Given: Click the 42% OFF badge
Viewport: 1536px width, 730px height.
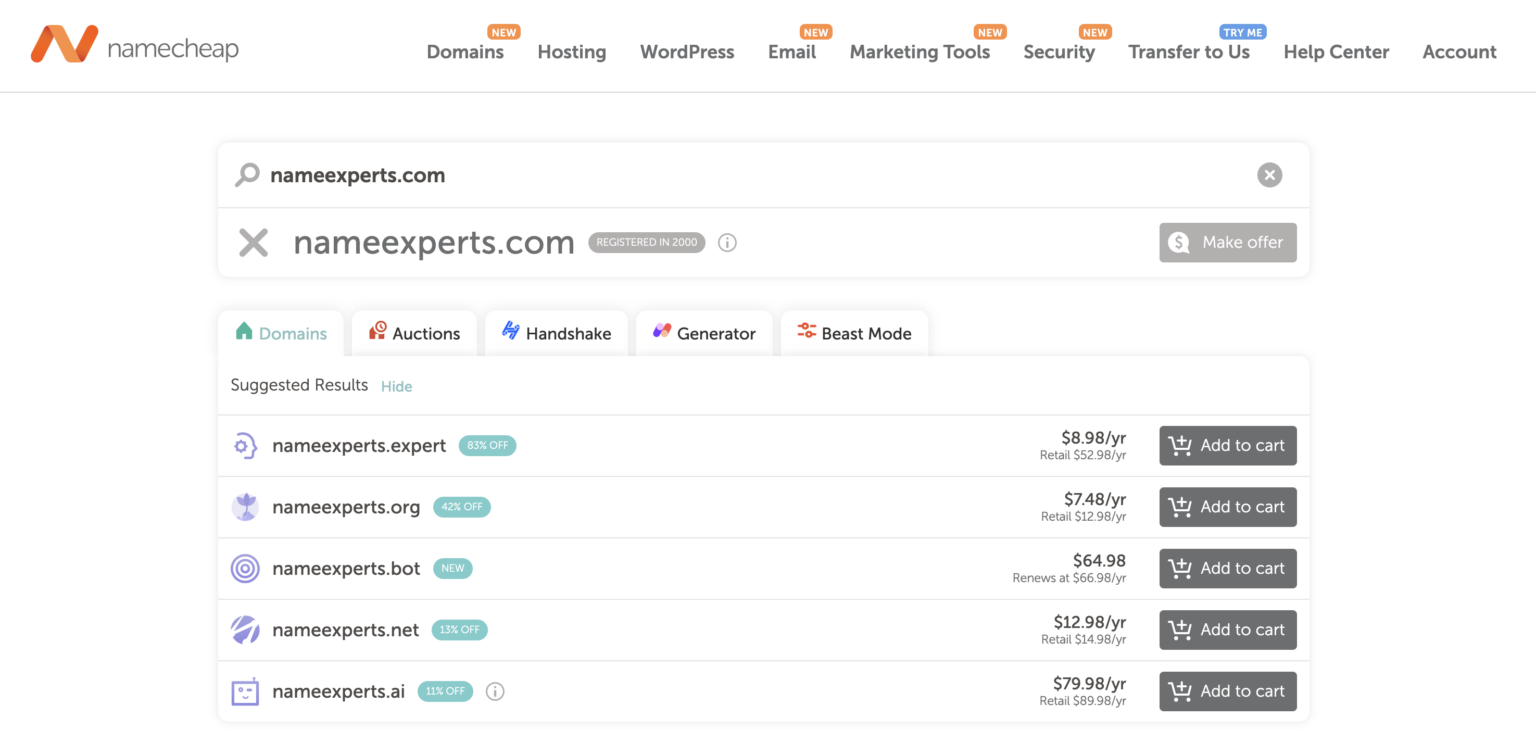Looking at the screenshot, I should tap(462, 507).
